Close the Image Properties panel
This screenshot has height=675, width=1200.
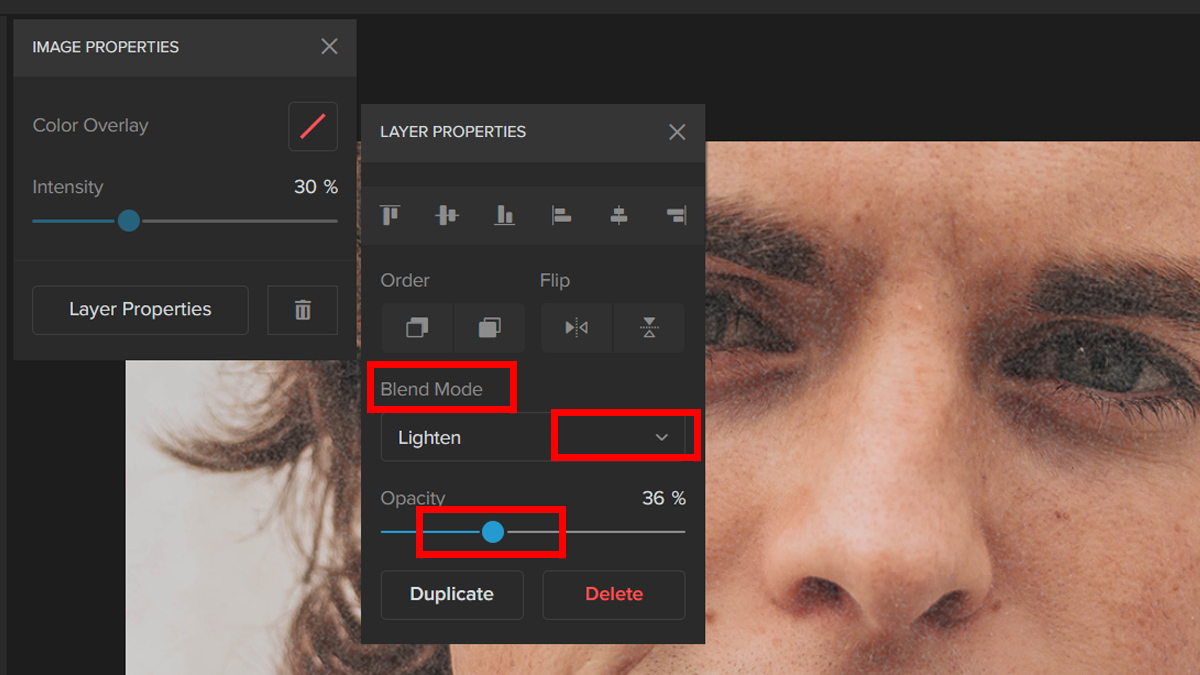[x=329, y=47]
